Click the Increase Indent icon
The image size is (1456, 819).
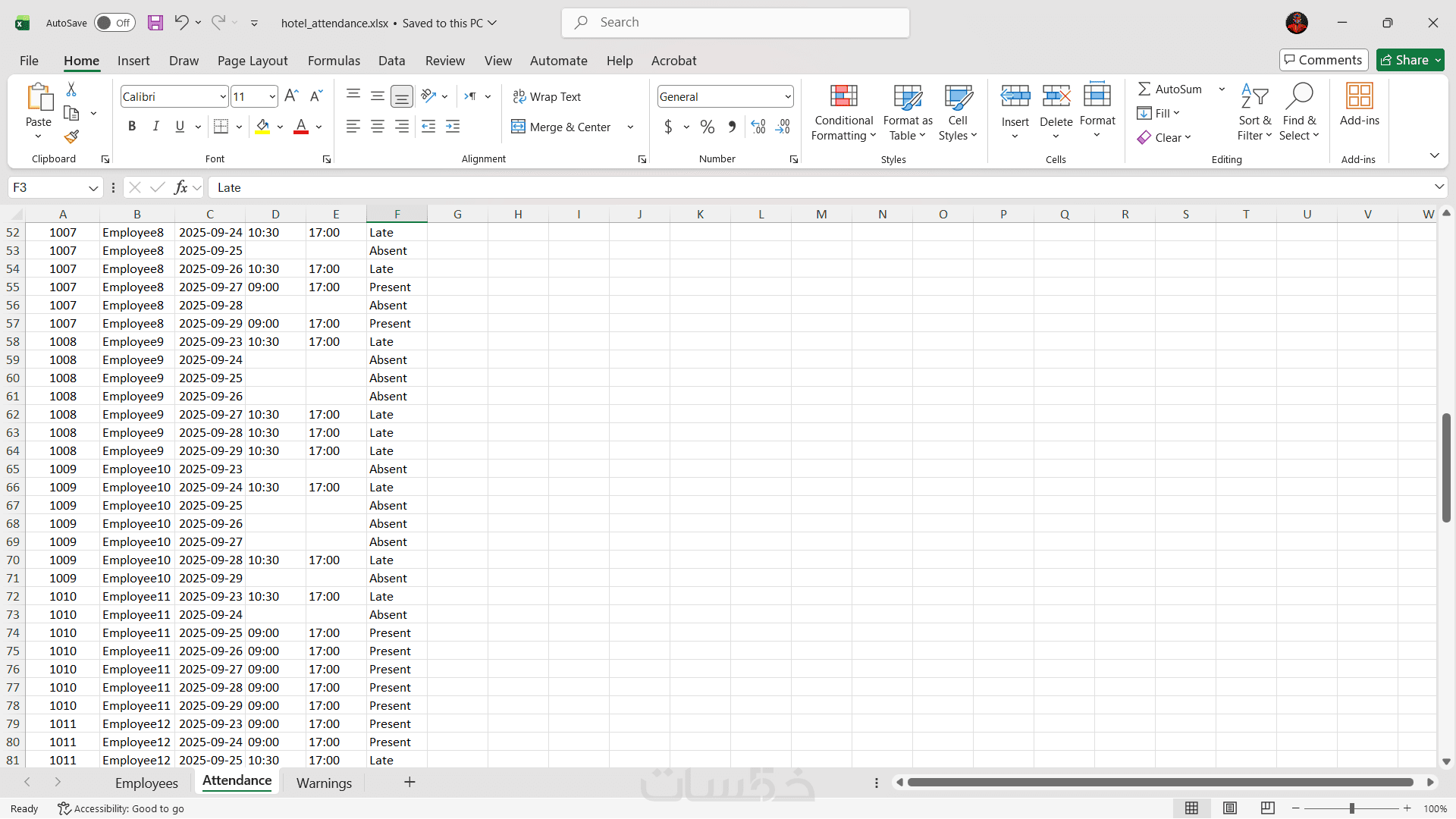pos(453,127)
